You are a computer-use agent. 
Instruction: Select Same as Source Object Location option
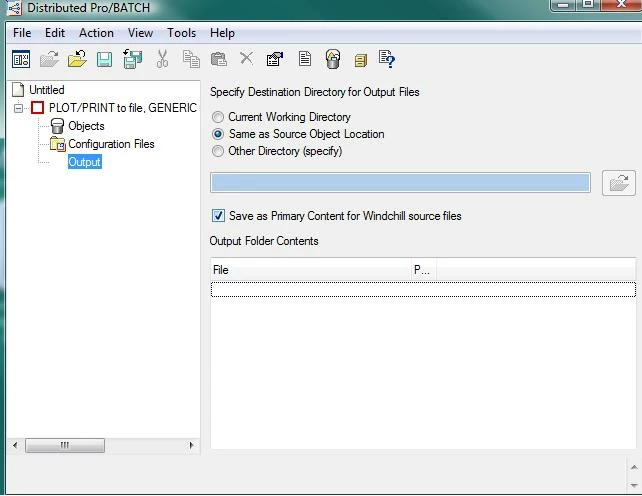[x=218, y=134]
